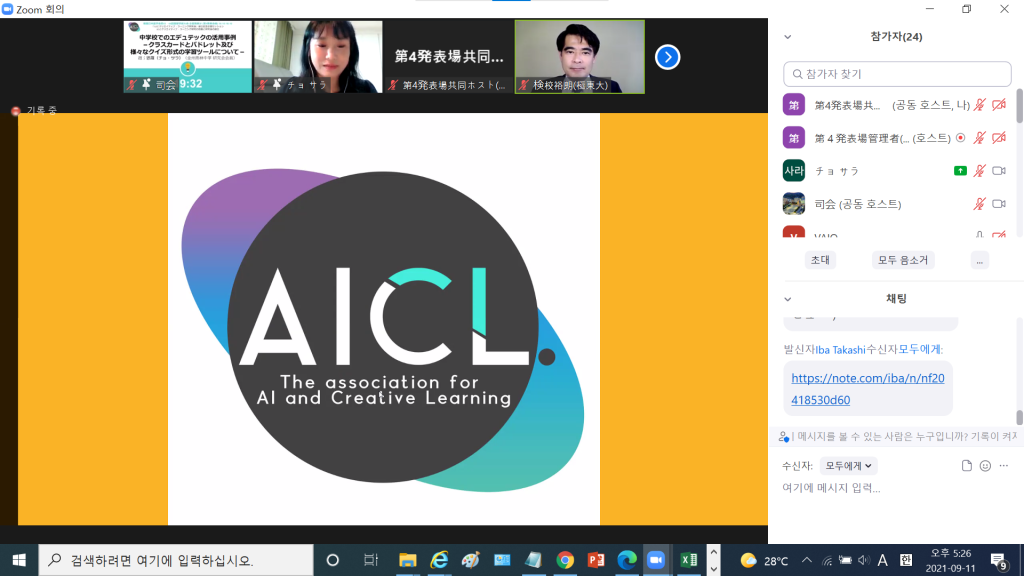The width and height of the screenshot is (1024, 576).
Task: Open battery status tray icon
Action: tap(845, 560)
